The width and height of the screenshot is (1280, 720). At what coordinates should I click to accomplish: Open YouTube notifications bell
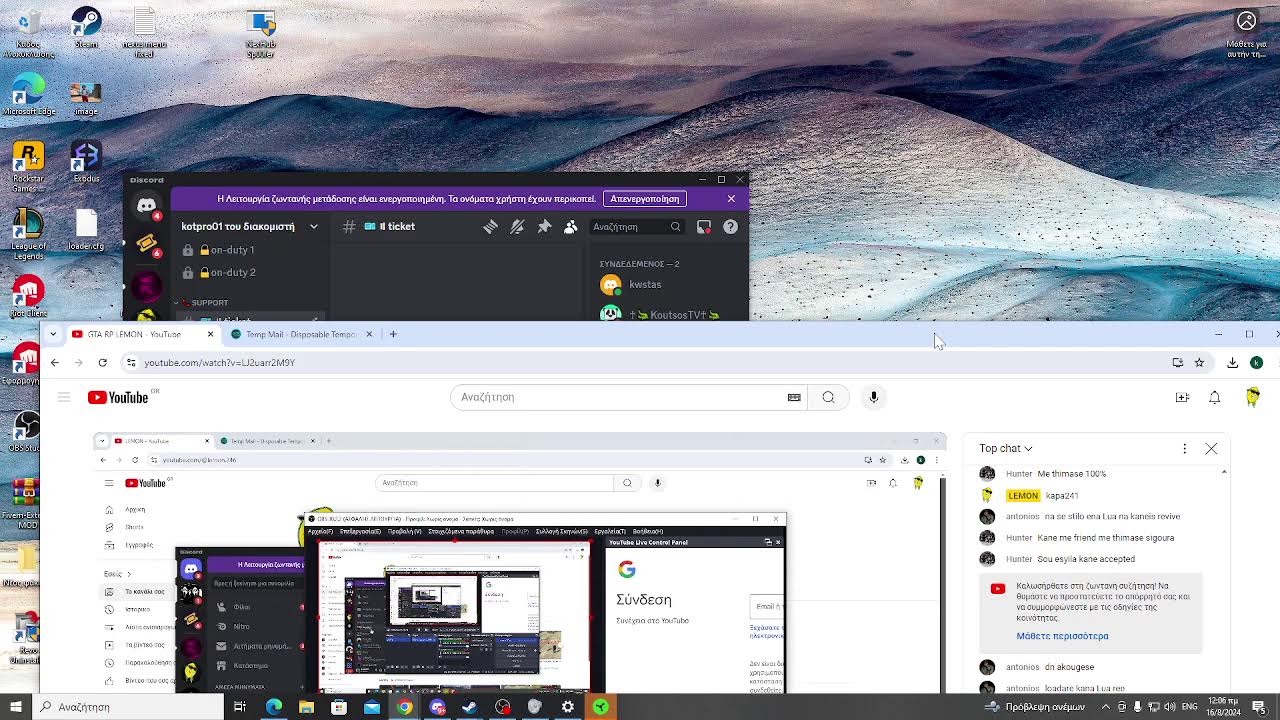pos(1214,397)
